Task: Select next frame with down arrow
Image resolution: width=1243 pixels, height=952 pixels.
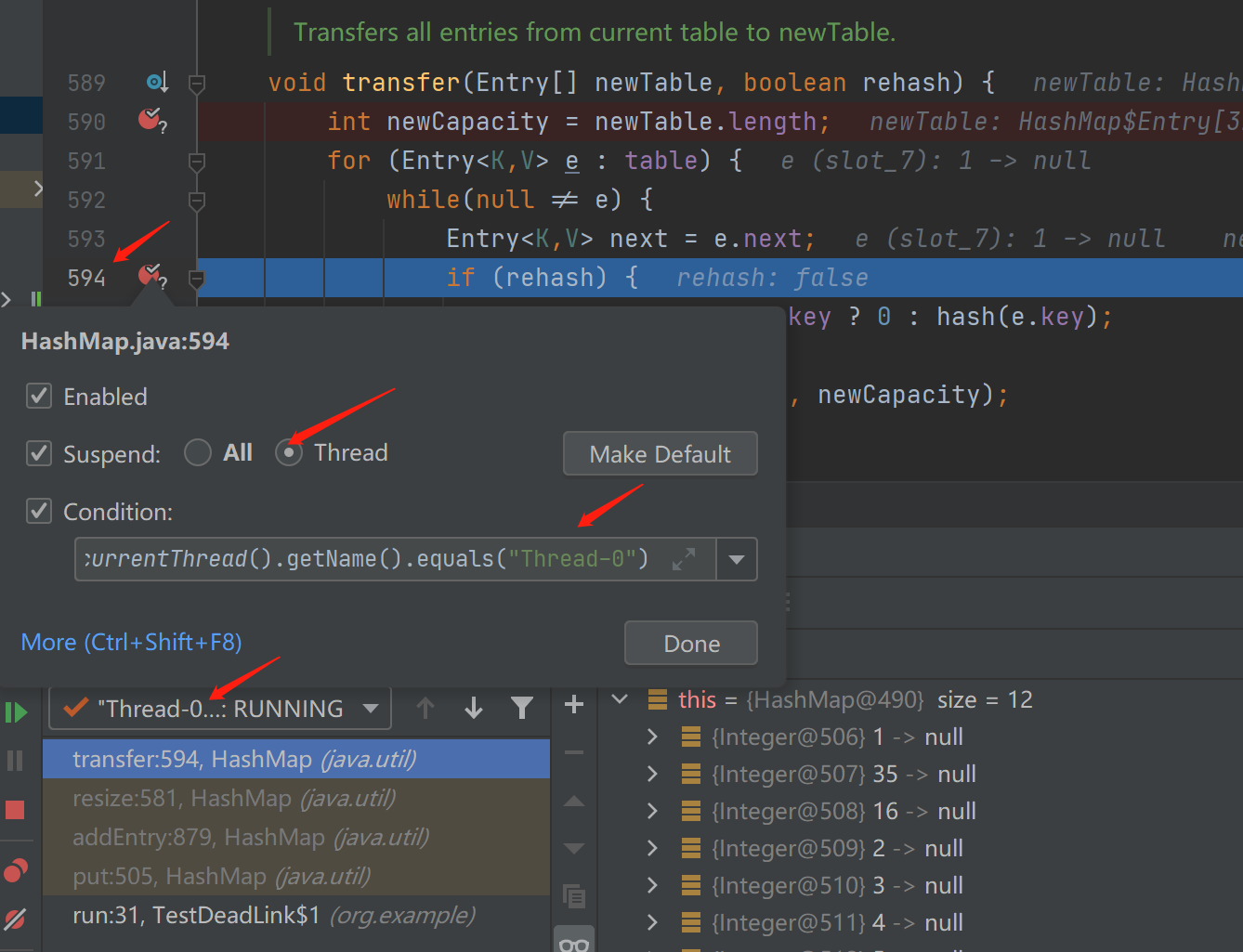Action: click(474, 709)
